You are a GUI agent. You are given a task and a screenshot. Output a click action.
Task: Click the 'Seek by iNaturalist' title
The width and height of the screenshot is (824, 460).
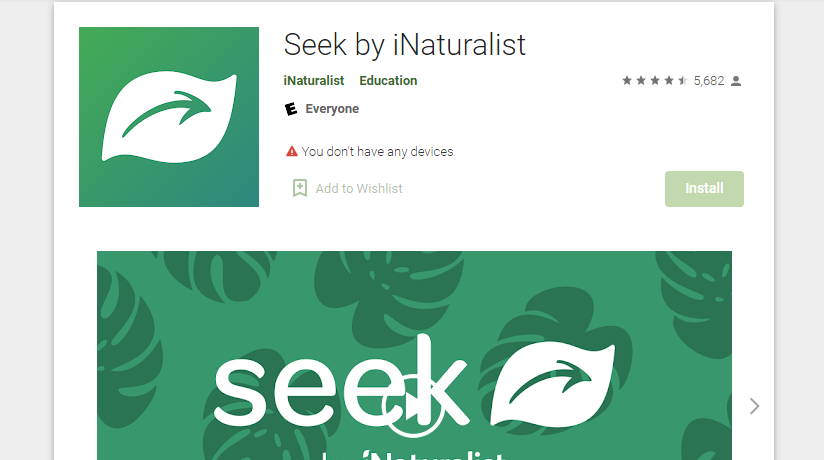point(405,45)
